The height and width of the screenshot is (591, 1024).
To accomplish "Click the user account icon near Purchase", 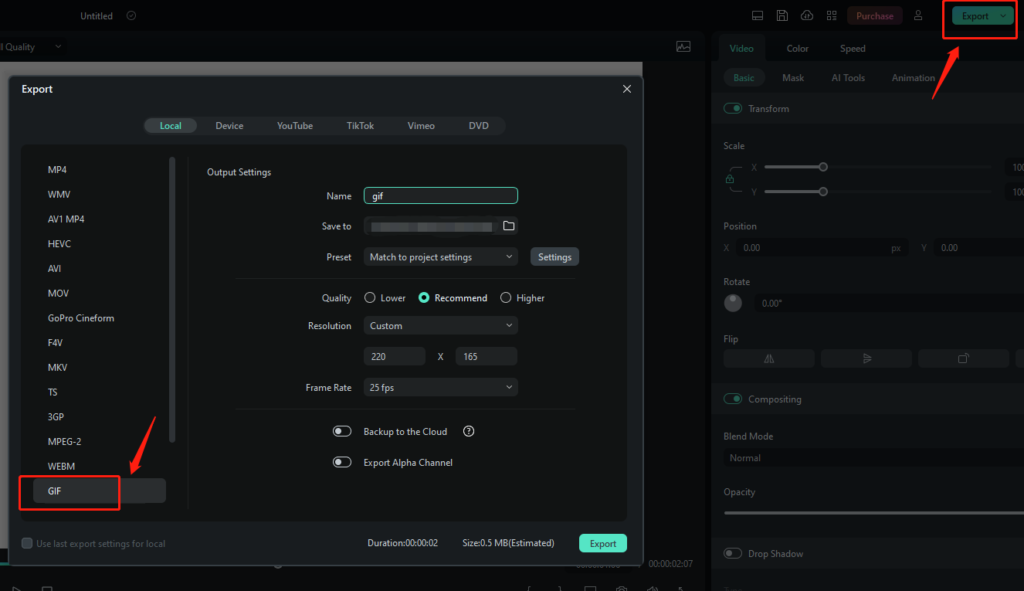I will coord(918,15).
